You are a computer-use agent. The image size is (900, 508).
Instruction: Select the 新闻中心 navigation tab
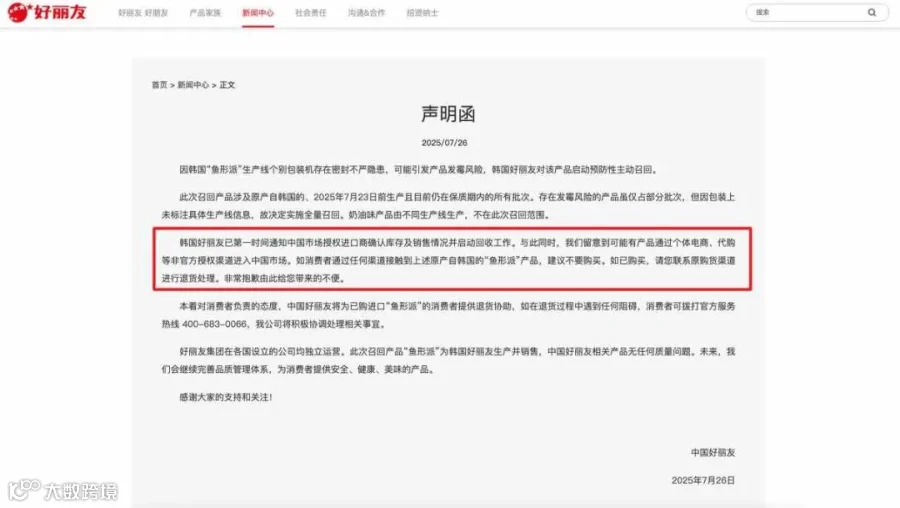coord(258,13)
